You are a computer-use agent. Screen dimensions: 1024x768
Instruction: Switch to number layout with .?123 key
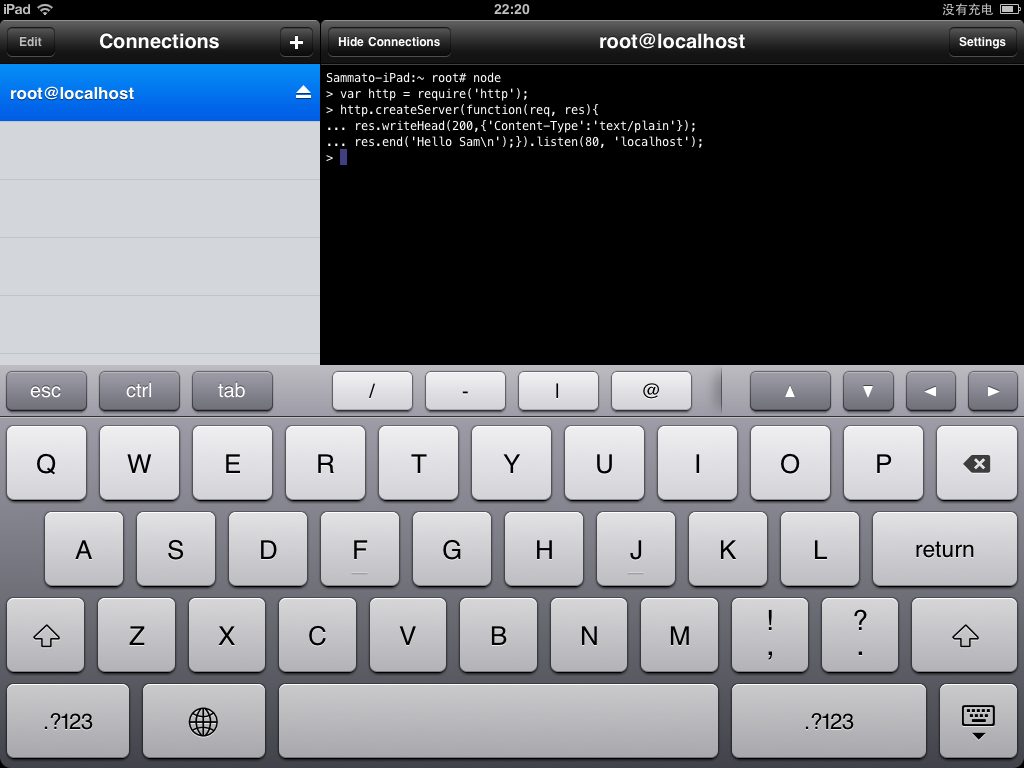coord(67,721)
